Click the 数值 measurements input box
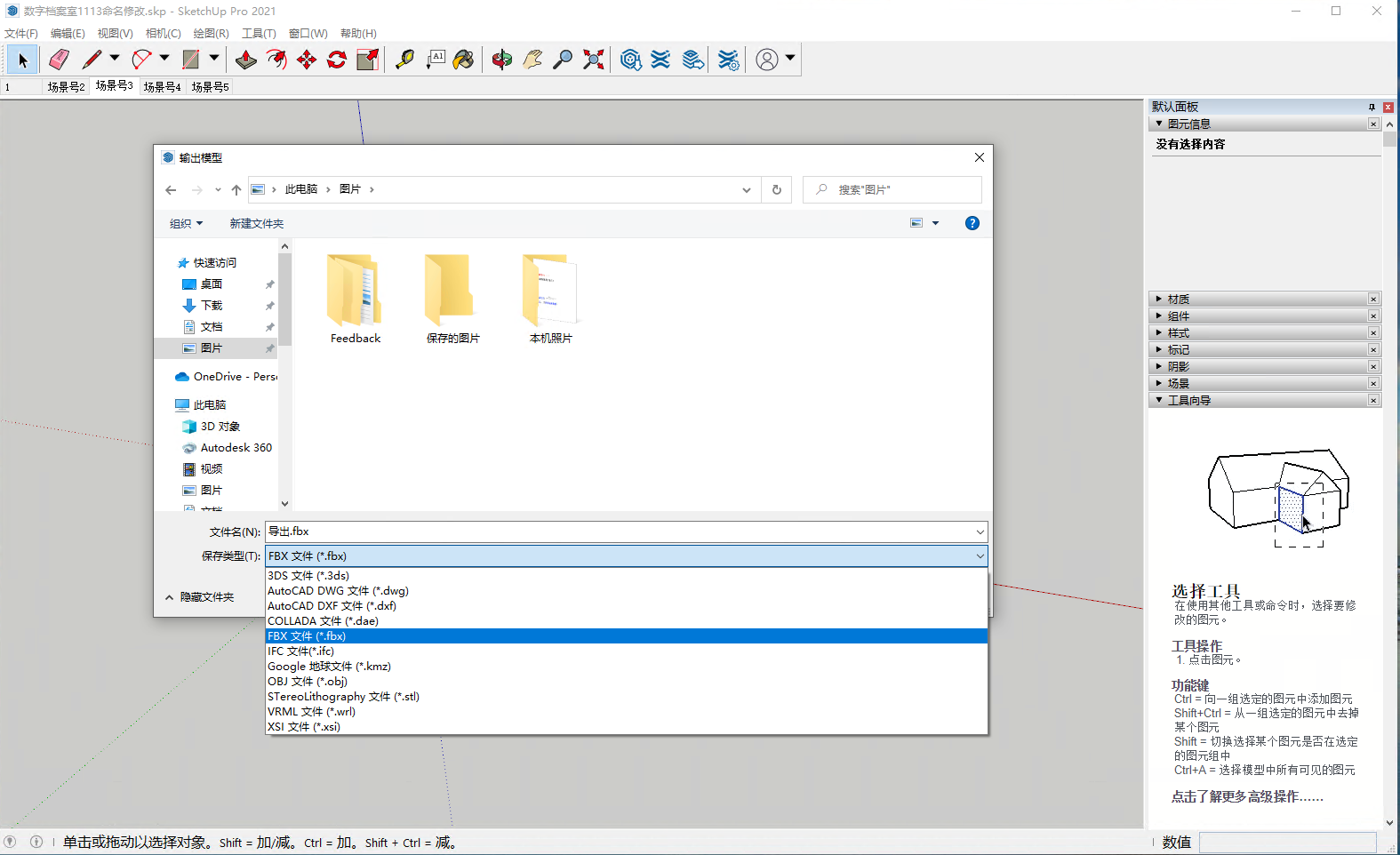 pos(1287,842)
